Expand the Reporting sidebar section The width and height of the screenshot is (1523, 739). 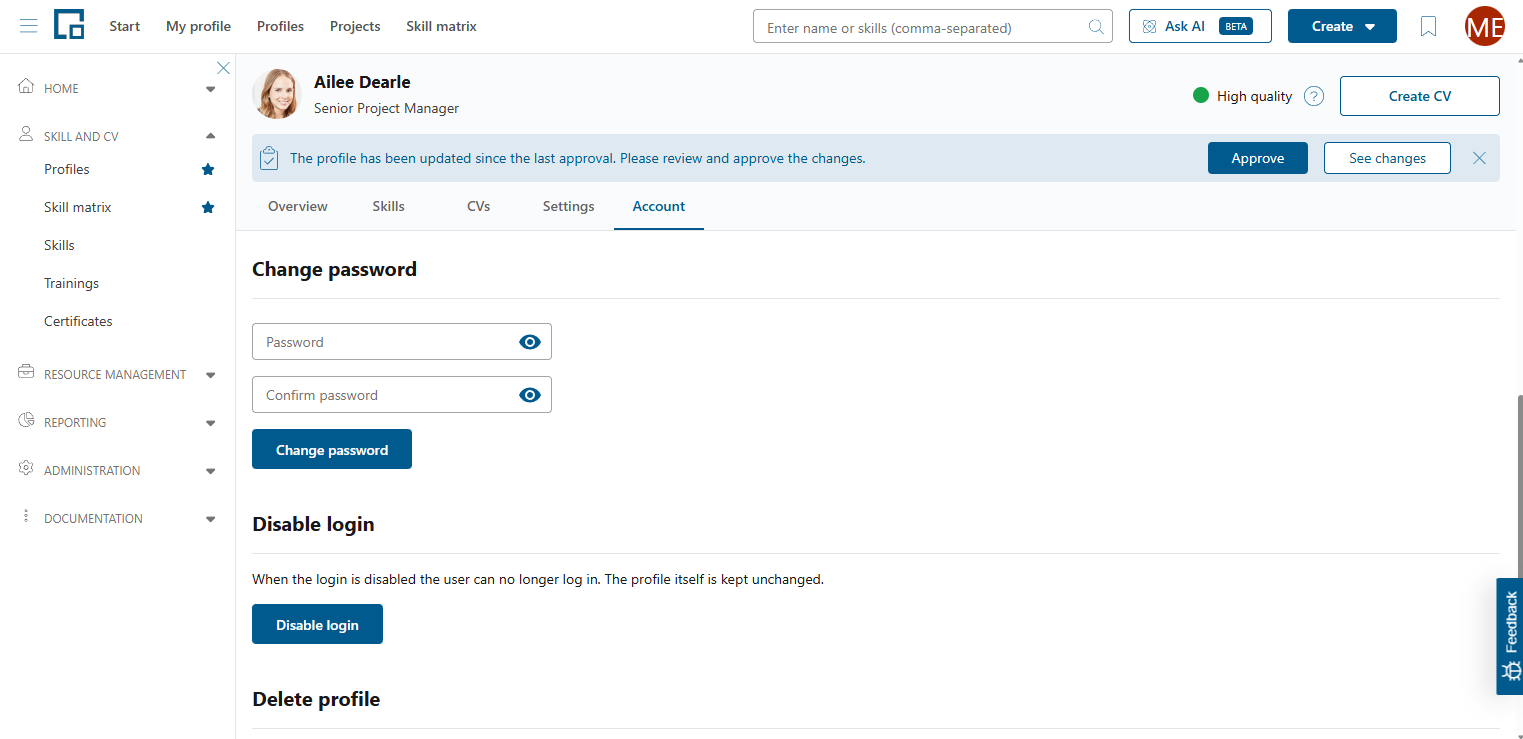click(x=210, y=423)
